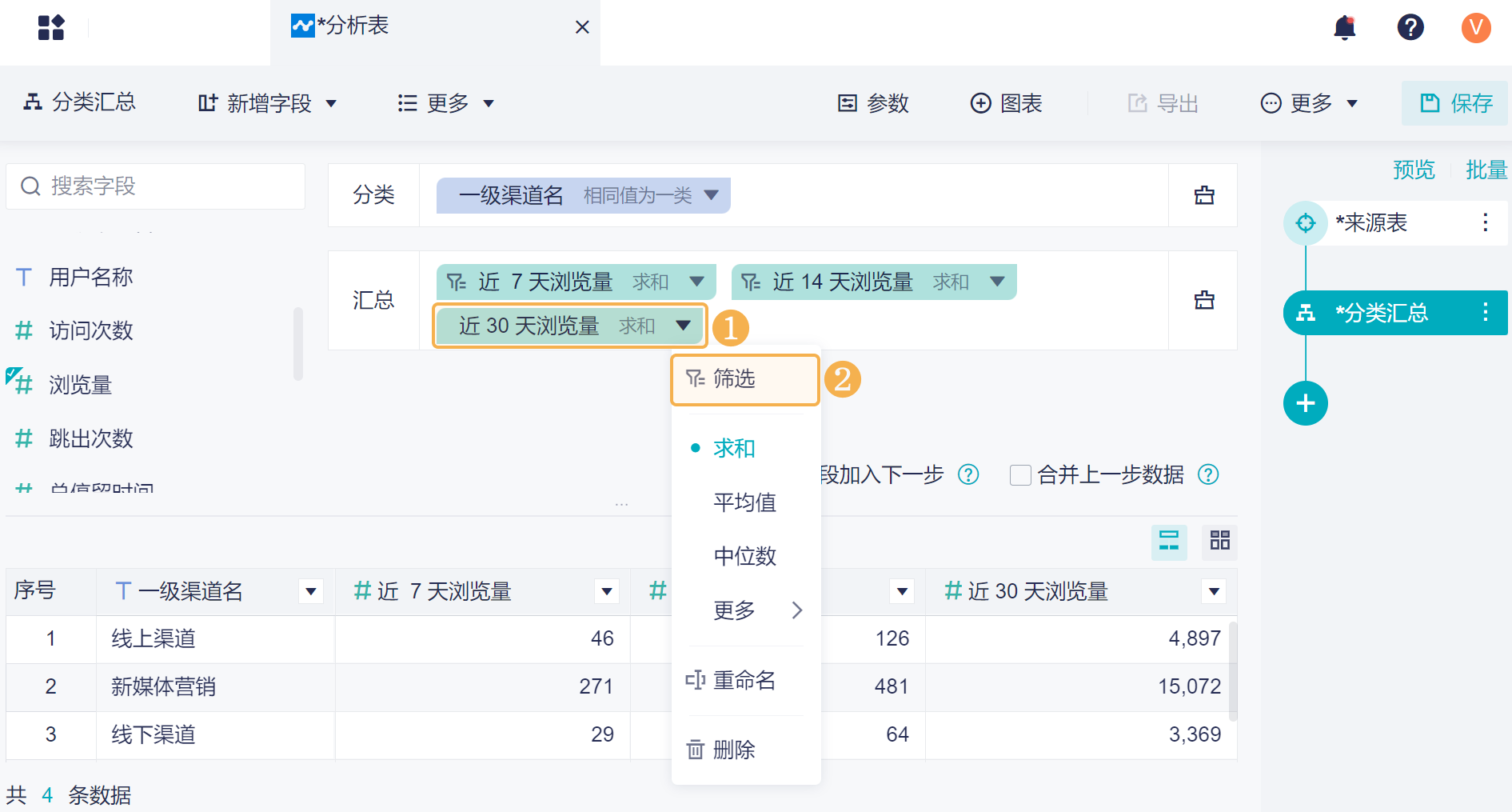This screenshot has height=812, width=1512.
Task: Choose 平均值 aggregation option
Action: click(x=744, y=502)
